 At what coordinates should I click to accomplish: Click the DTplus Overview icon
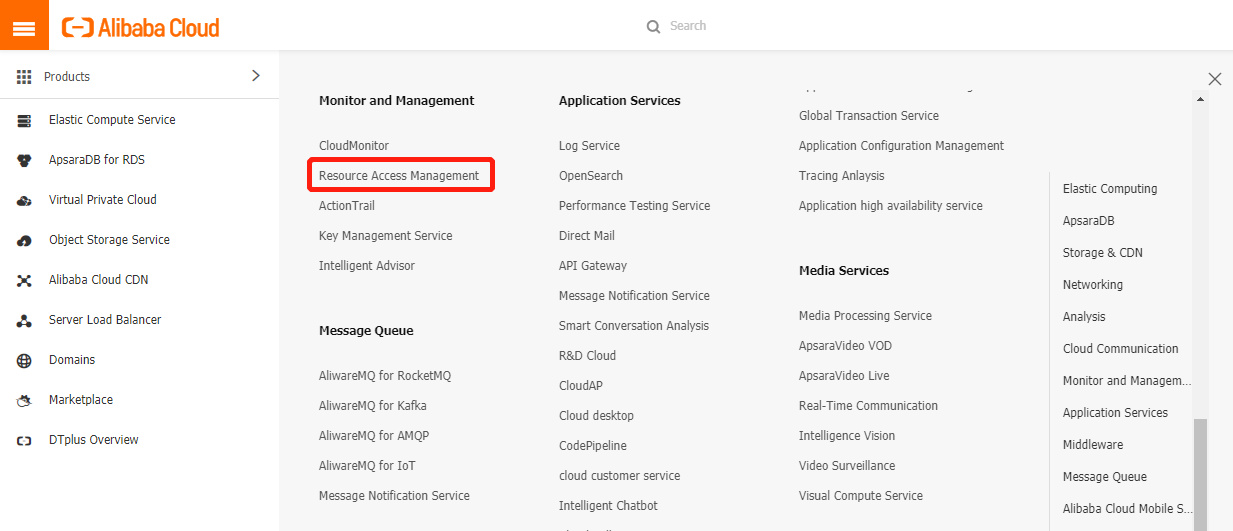25,440
